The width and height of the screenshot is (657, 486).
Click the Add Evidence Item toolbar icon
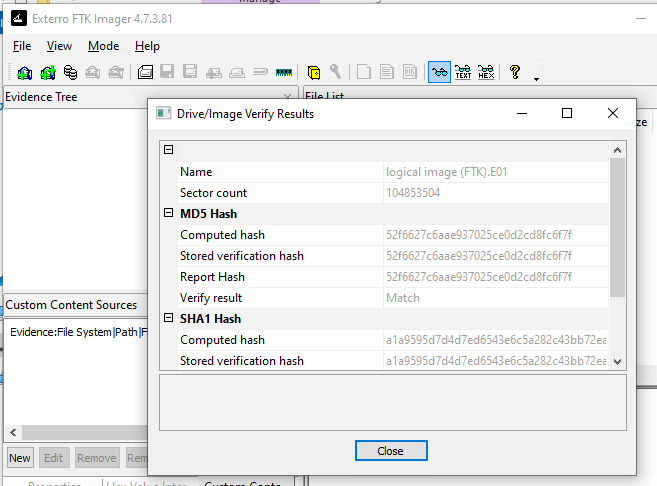[x=24, y=72]
